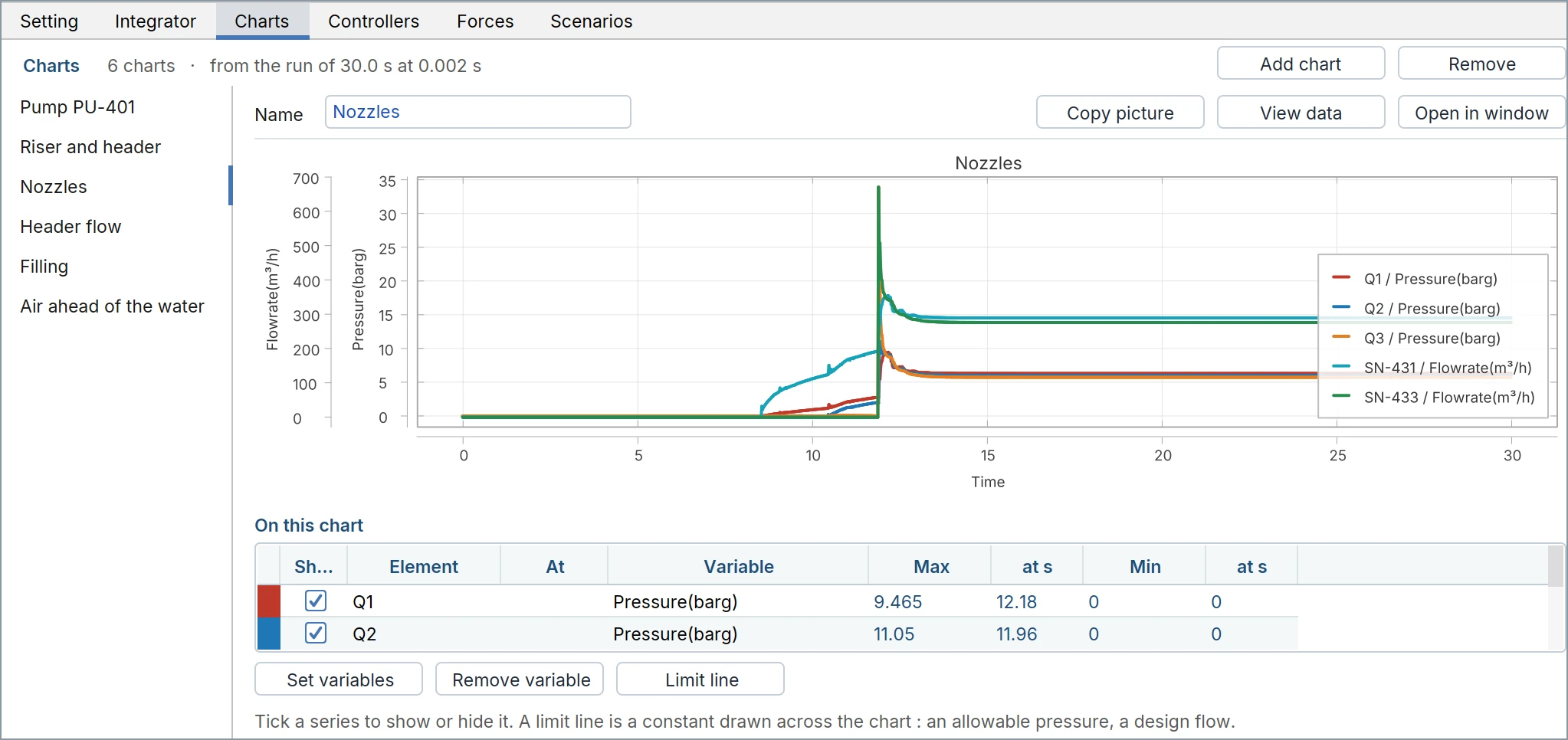The height and width of the screenshot is (740, 1568).
Task: Click the Add chart button
Action: pos(1301,64)
